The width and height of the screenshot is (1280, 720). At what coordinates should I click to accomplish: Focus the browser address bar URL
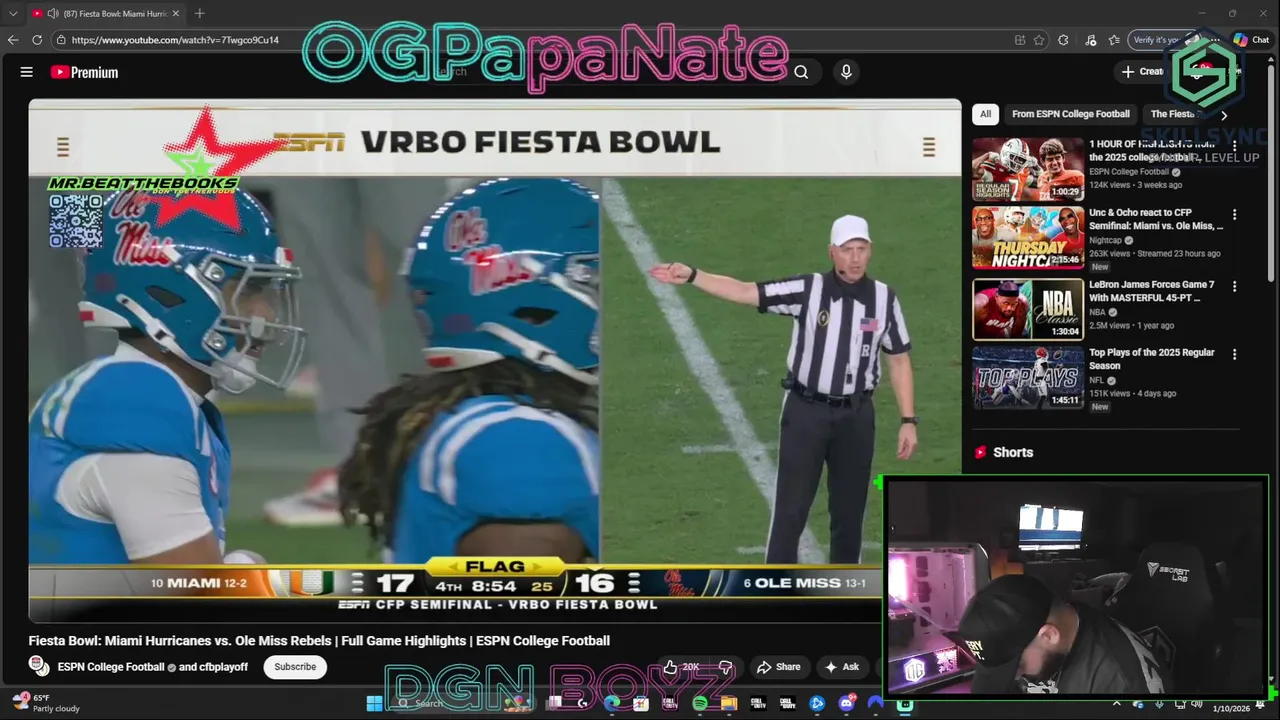tap(175, 40)
